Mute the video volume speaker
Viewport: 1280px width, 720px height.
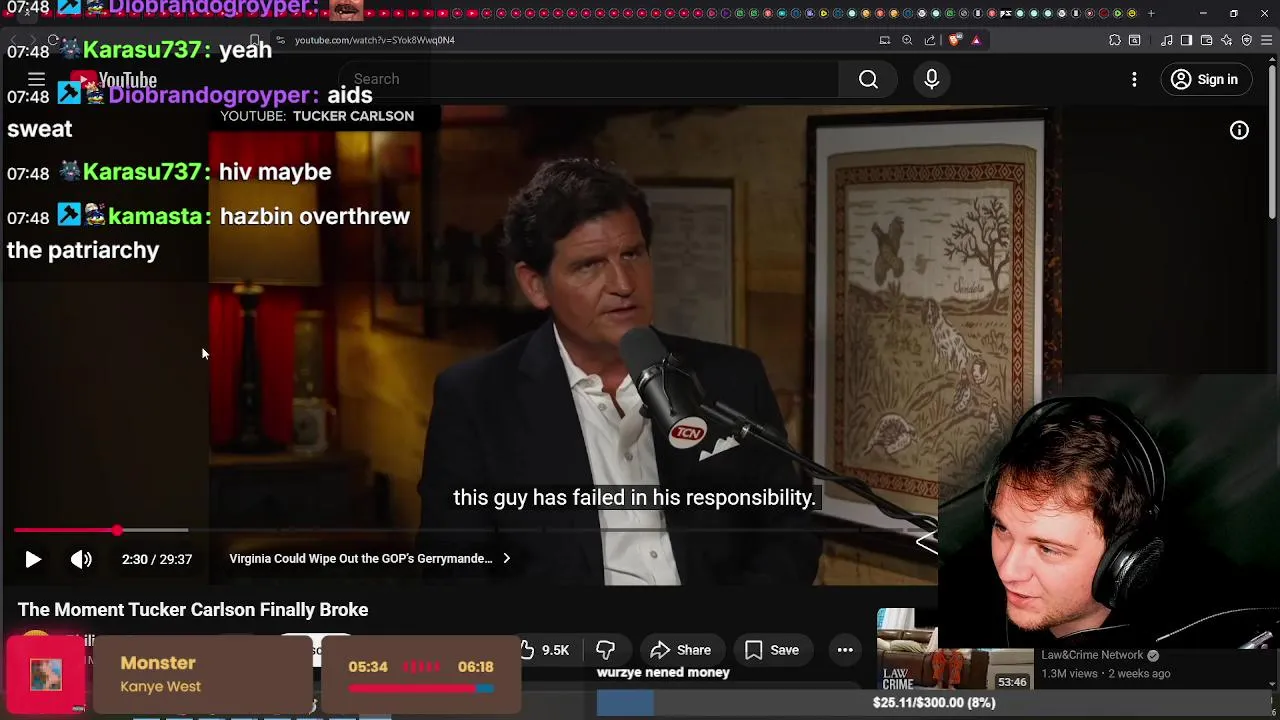pyautogui.click(x=81, y=559)
